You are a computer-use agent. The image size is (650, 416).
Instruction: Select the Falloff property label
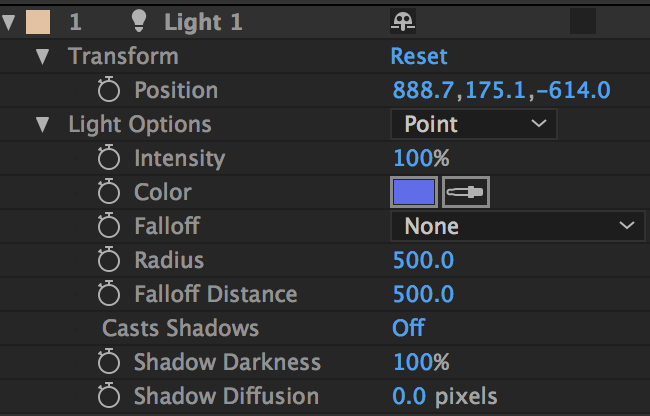pos(167,226)
